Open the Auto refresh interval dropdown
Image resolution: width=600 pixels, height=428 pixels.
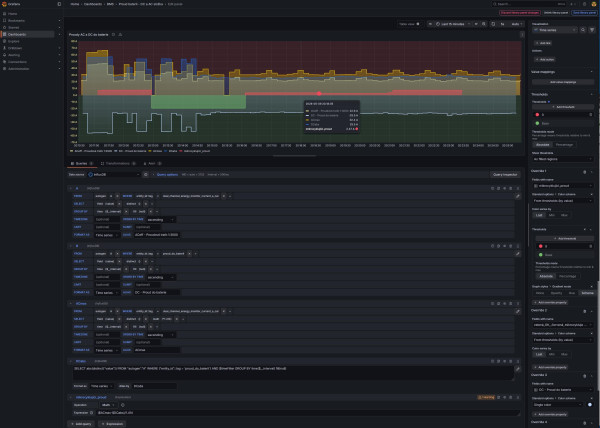click(x=517, y=24)
